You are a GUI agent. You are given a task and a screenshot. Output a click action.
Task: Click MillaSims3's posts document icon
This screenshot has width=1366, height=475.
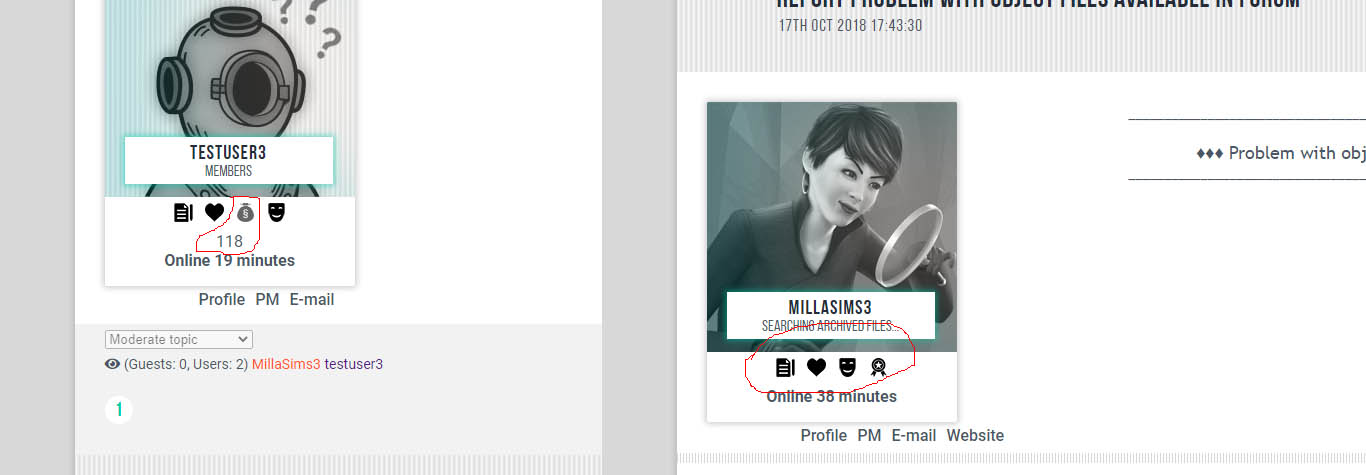(785, 367)
